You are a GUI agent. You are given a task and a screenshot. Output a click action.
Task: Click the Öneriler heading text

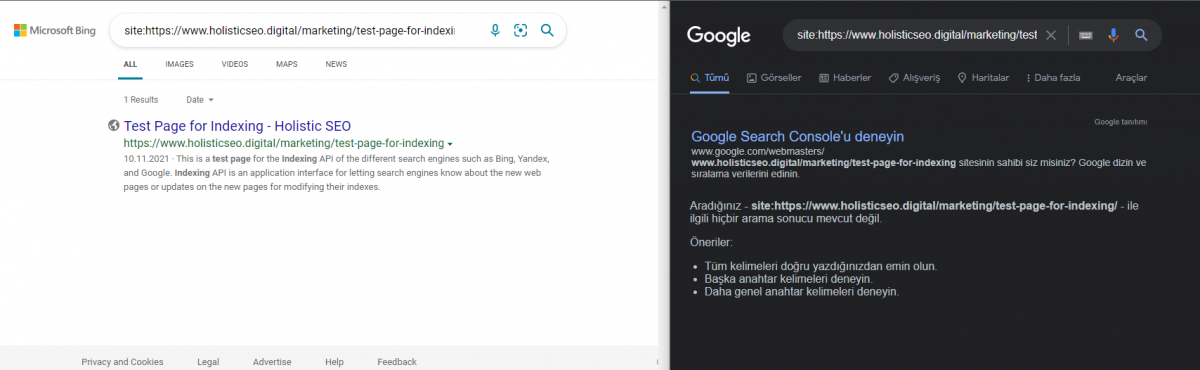(711, 242)
